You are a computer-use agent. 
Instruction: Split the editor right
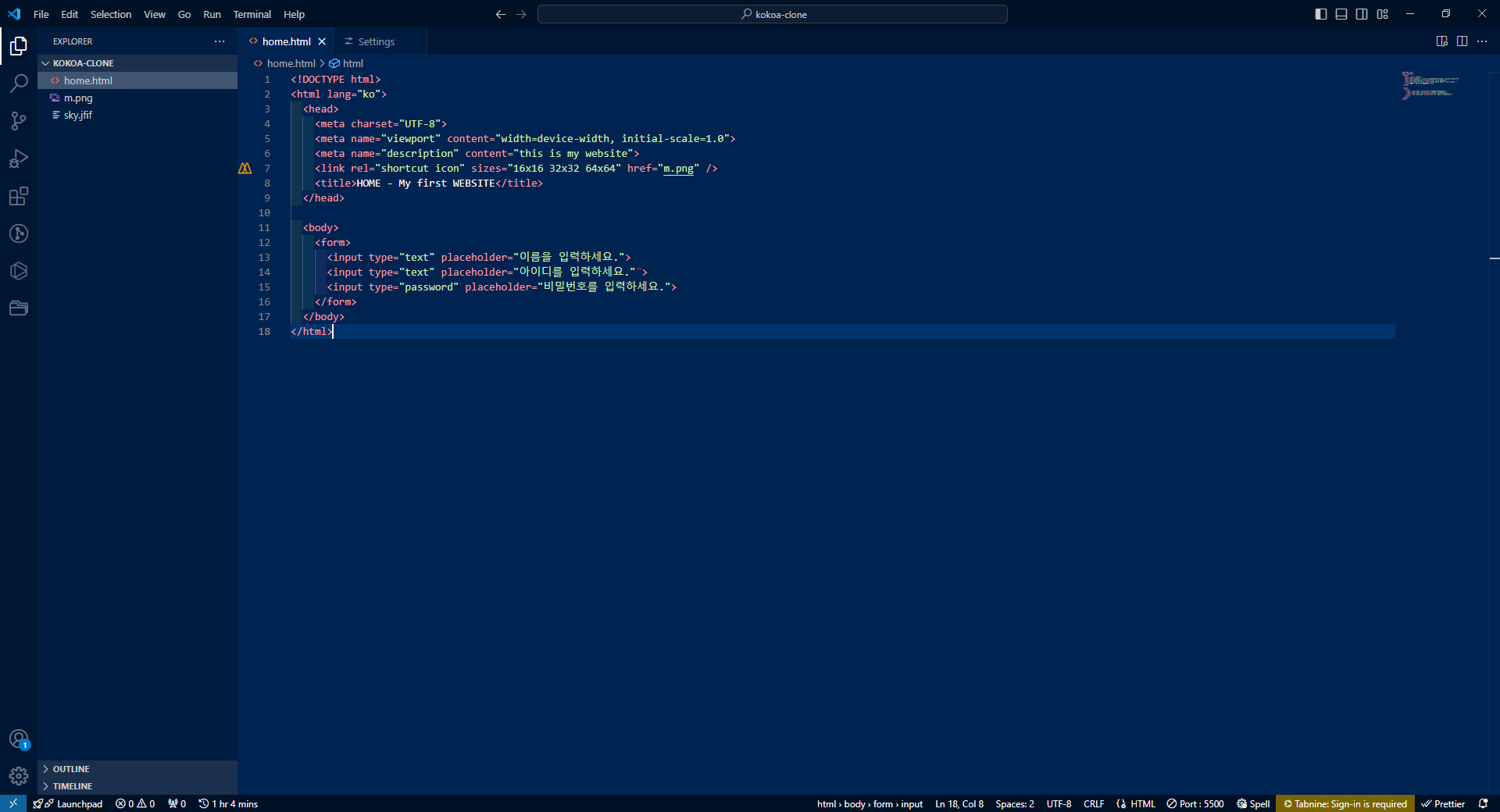coord(1462,41)
